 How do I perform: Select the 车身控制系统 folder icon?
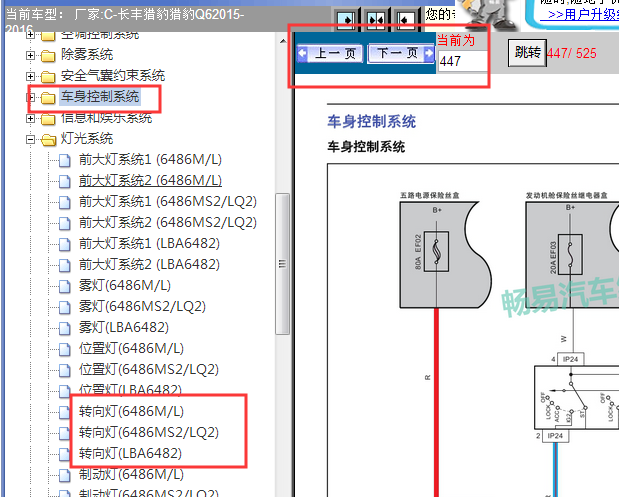[x=48, y=98]
